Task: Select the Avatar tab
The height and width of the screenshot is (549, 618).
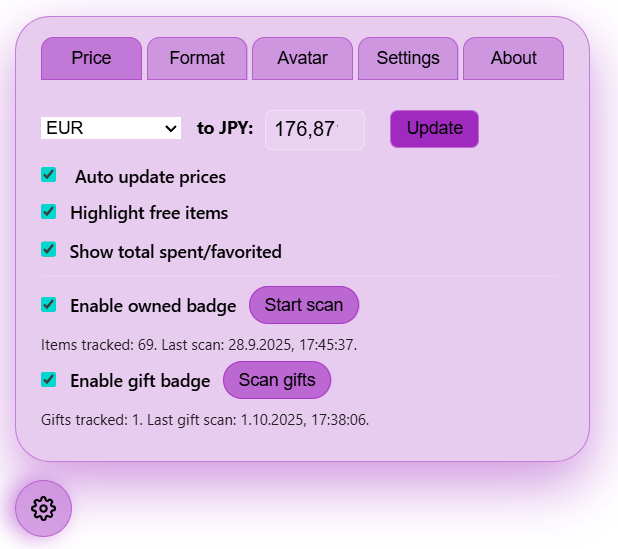Action: point(302,58)
